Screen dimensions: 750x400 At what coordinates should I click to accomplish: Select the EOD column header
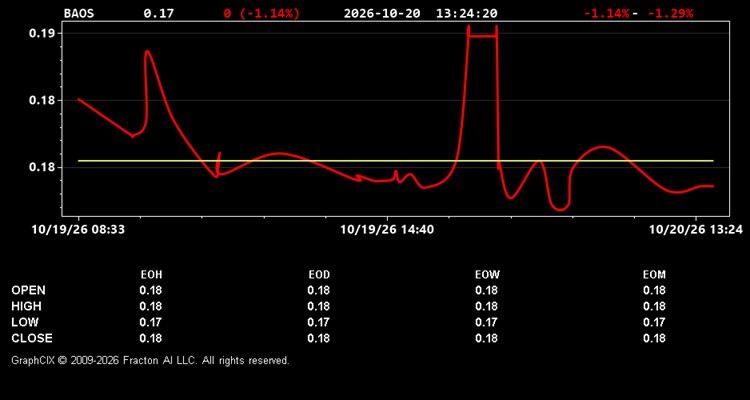319,275
